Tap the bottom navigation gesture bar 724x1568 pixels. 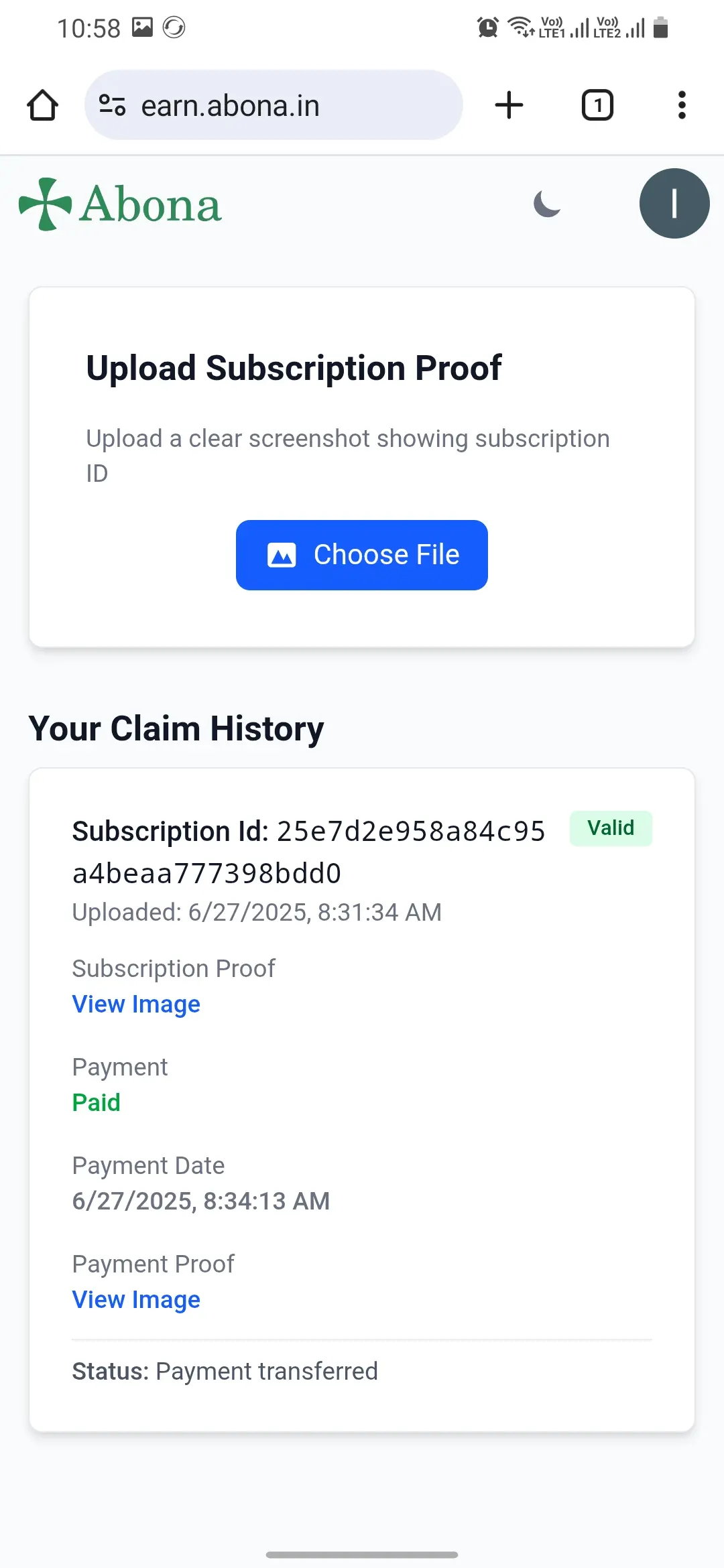tap(362, 1555)
